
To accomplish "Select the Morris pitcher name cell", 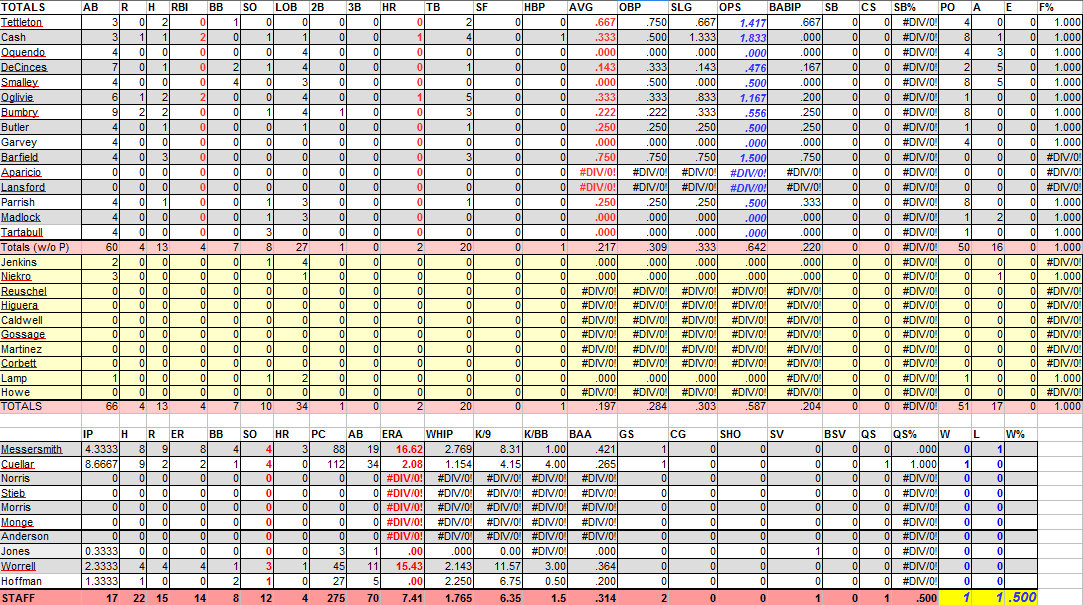I will coord(41,508).
